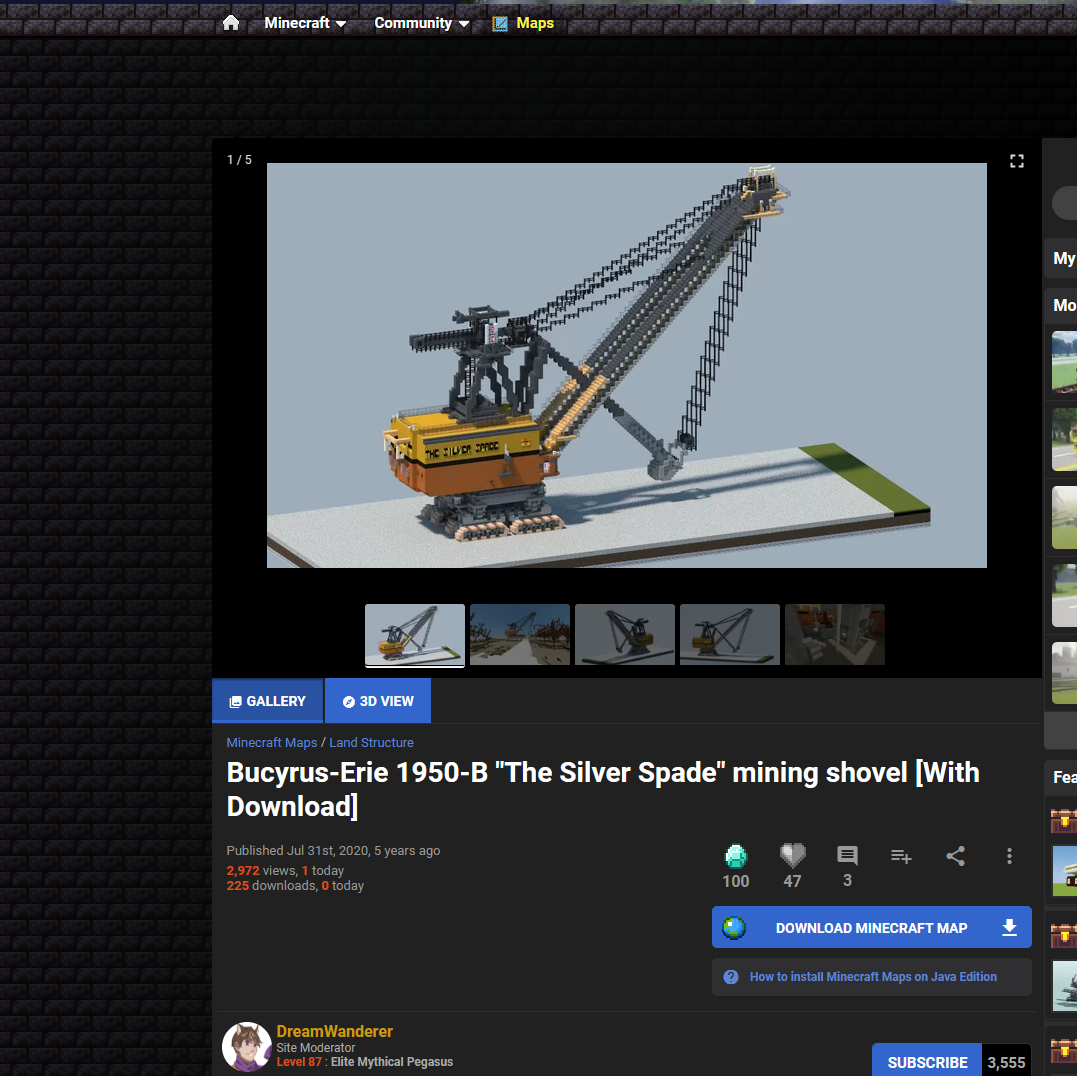1077x1076 pixels.
Task: Open the comments via the comment bubble icon
Action: coord(846,856)
